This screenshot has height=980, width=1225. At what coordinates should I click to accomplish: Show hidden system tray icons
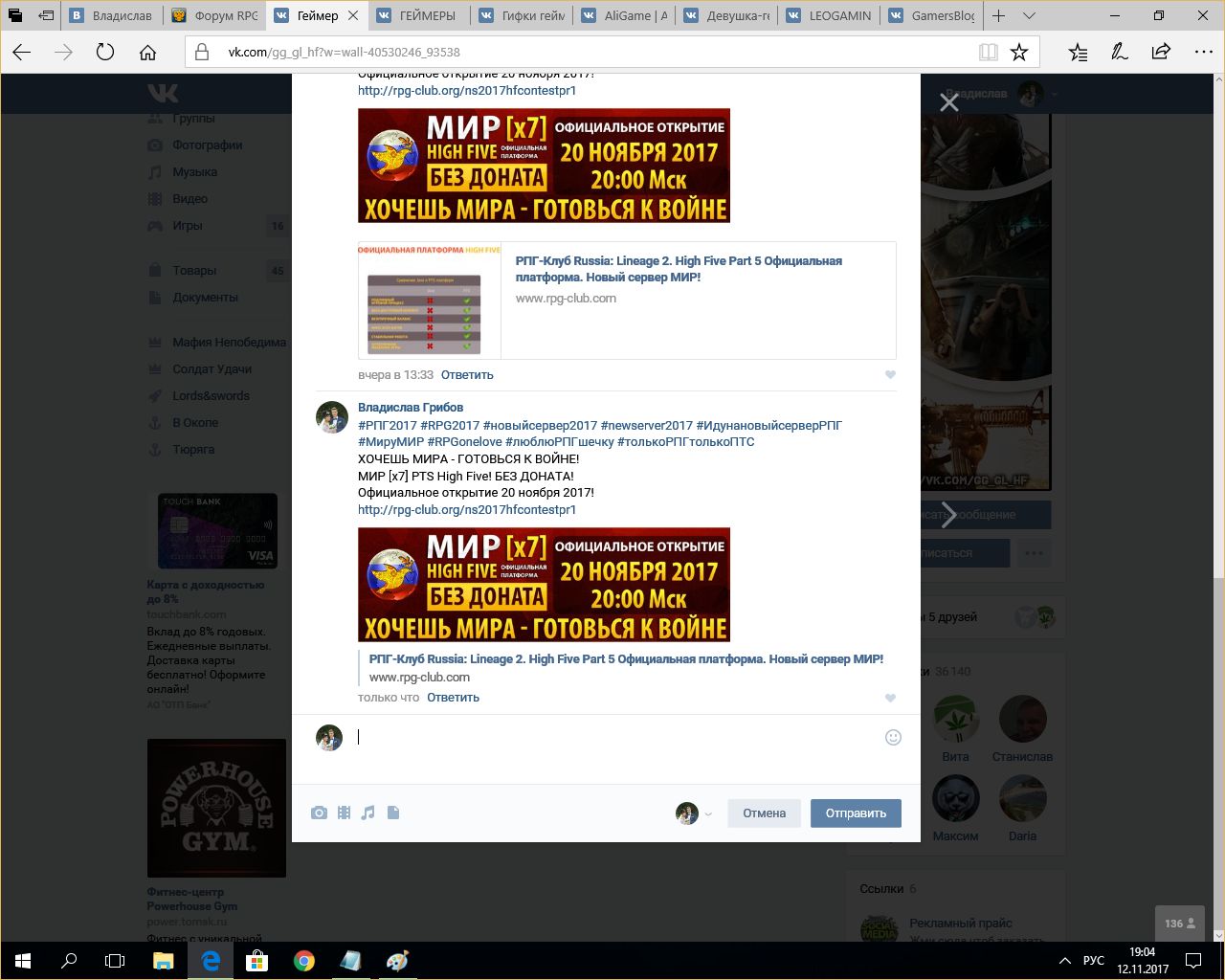click(1064, 961)
